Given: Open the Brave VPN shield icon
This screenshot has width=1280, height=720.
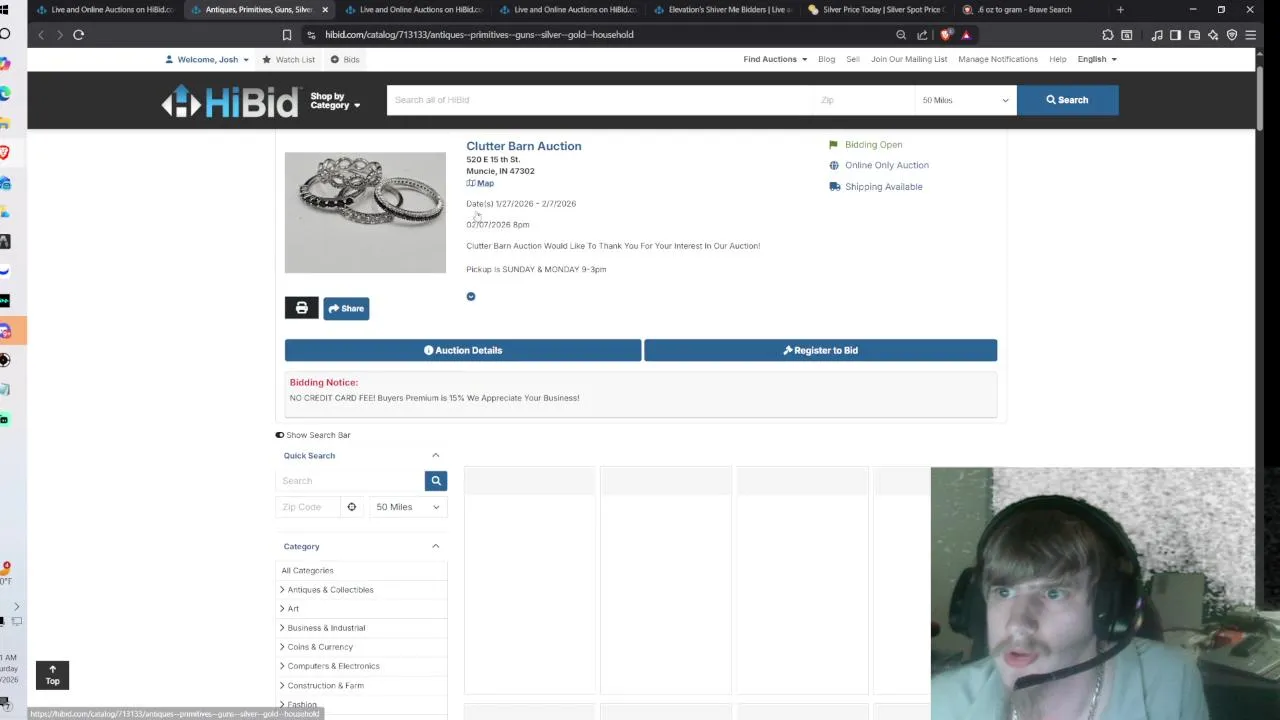Looking at the screenshot, I should point(1232,35).
